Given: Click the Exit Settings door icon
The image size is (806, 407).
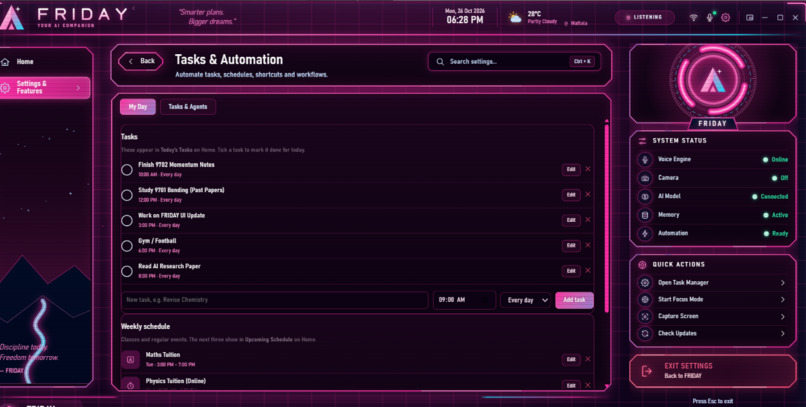Looking at the screenshot, I should pyautogui.click(x=647, y=371).
